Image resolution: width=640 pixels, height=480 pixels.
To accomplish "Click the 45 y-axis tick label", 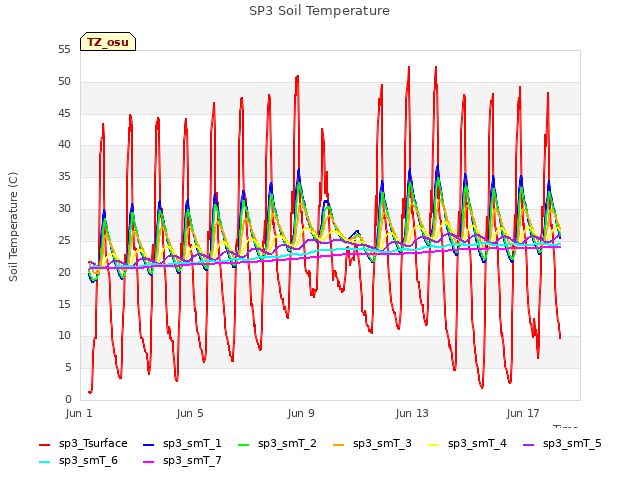I will pyautogui.click(x=64, y=113).
